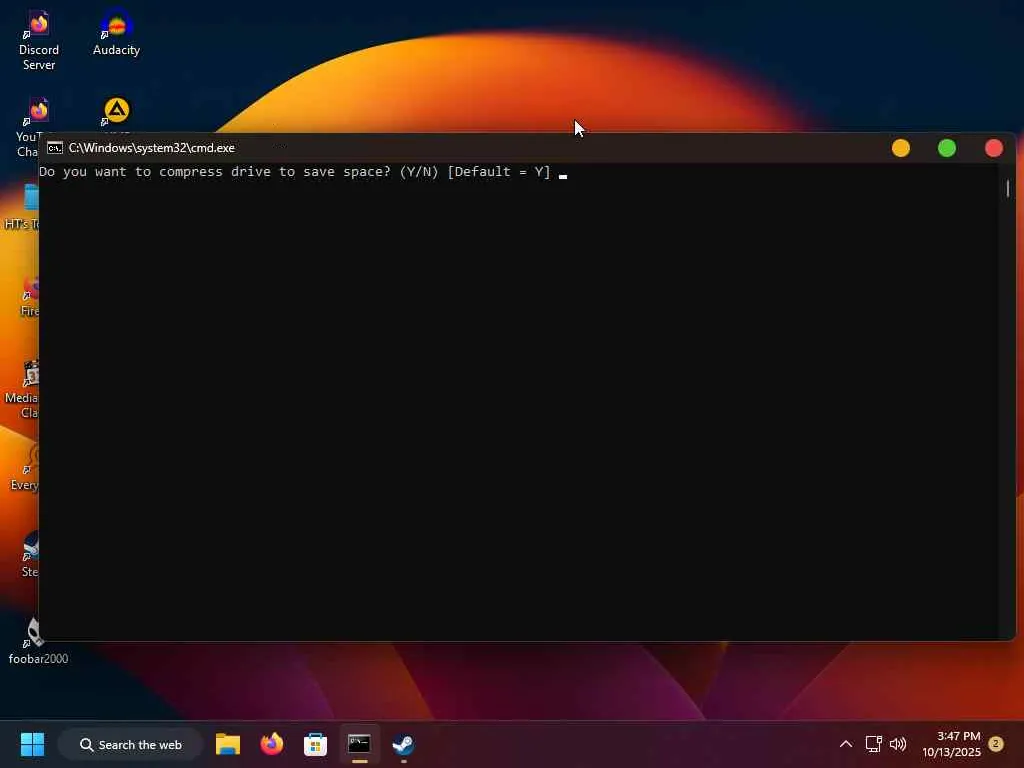
Task: Launch Firefox from the taskbar
Action: coord(272,744)
